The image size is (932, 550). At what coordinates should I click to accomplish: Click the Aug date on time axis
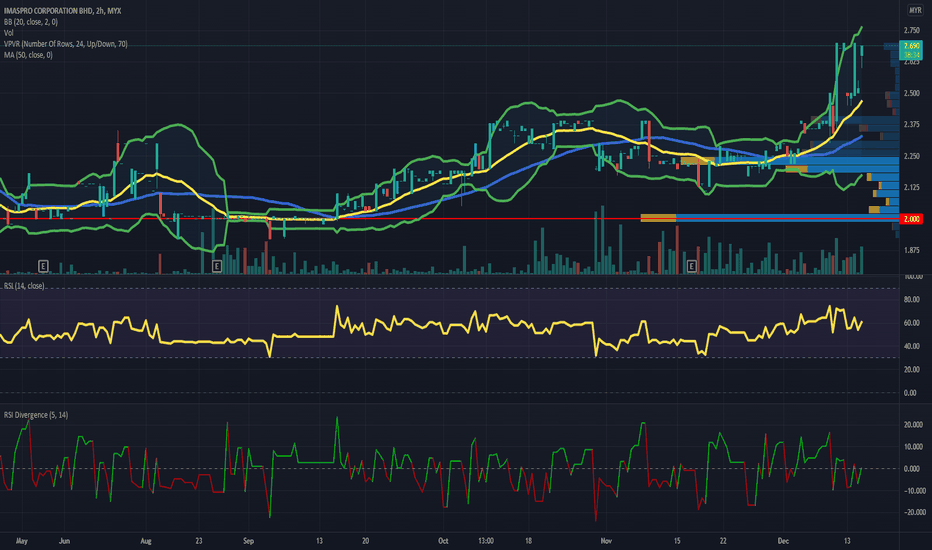[x=146, y=541]
